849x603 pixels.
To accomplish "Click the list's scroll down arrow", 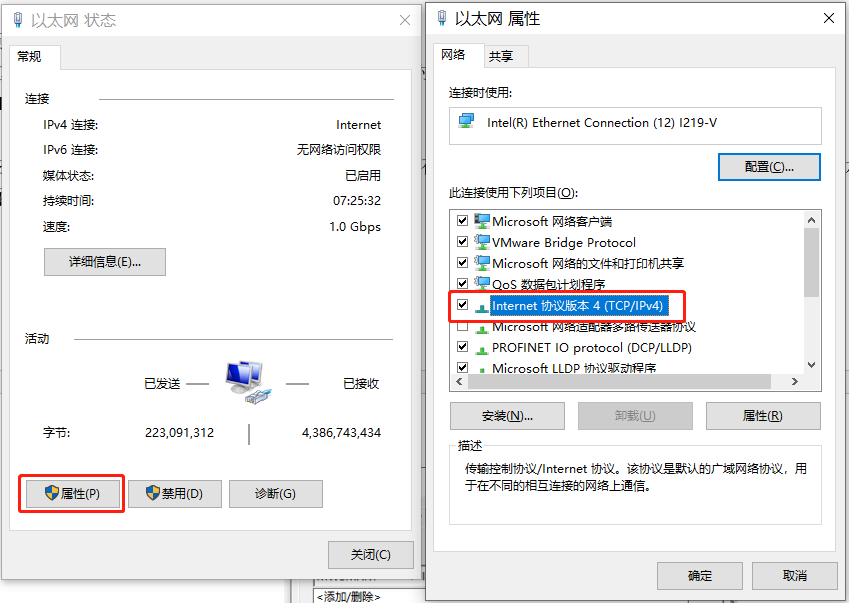I will (811, 365).
